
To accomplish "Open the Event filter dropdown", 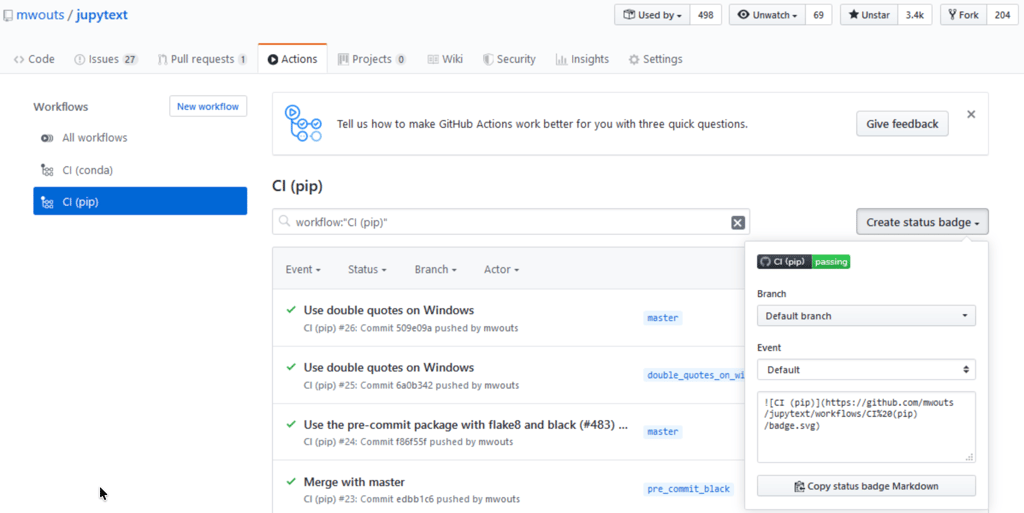I will coord(303,270).
